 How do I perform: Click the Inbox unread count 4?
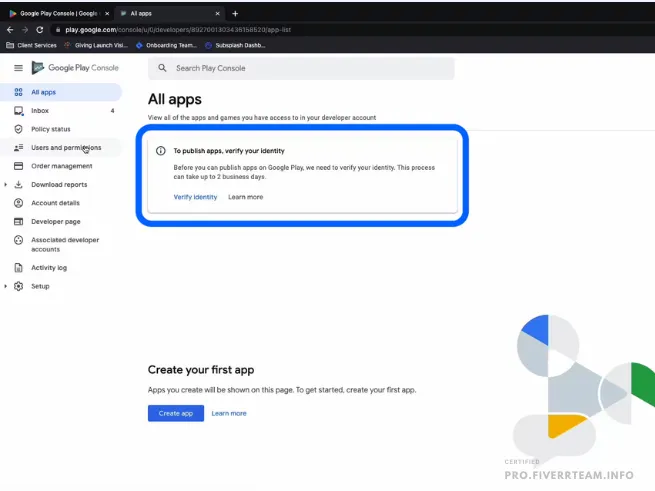(x=112, y=111)
